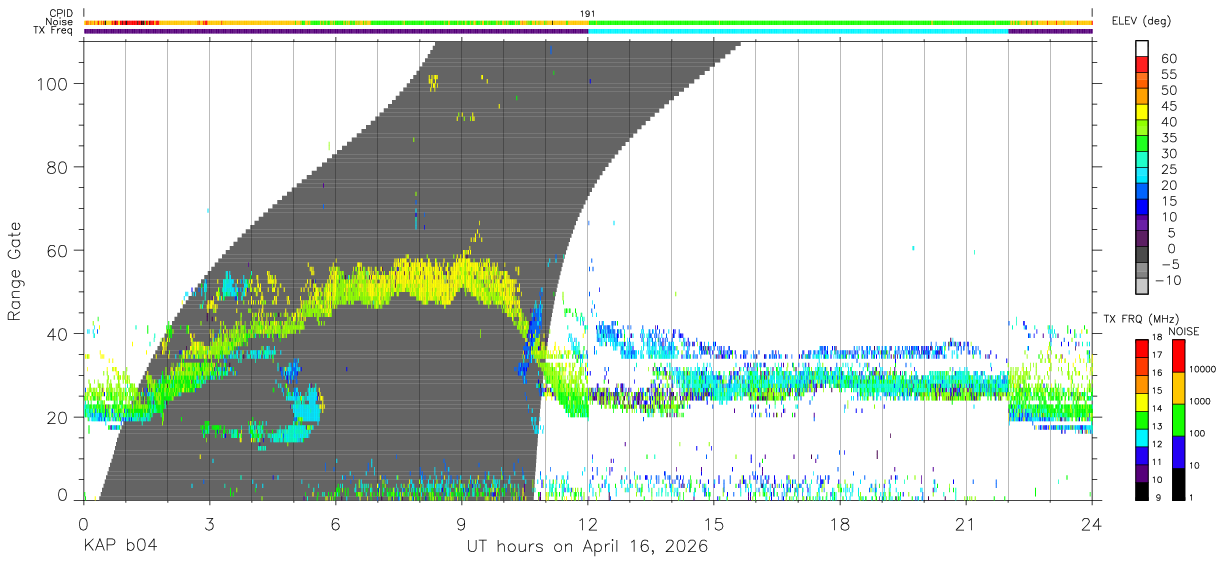Click the 'Noise' row label at top left

[x=59, y=23]
